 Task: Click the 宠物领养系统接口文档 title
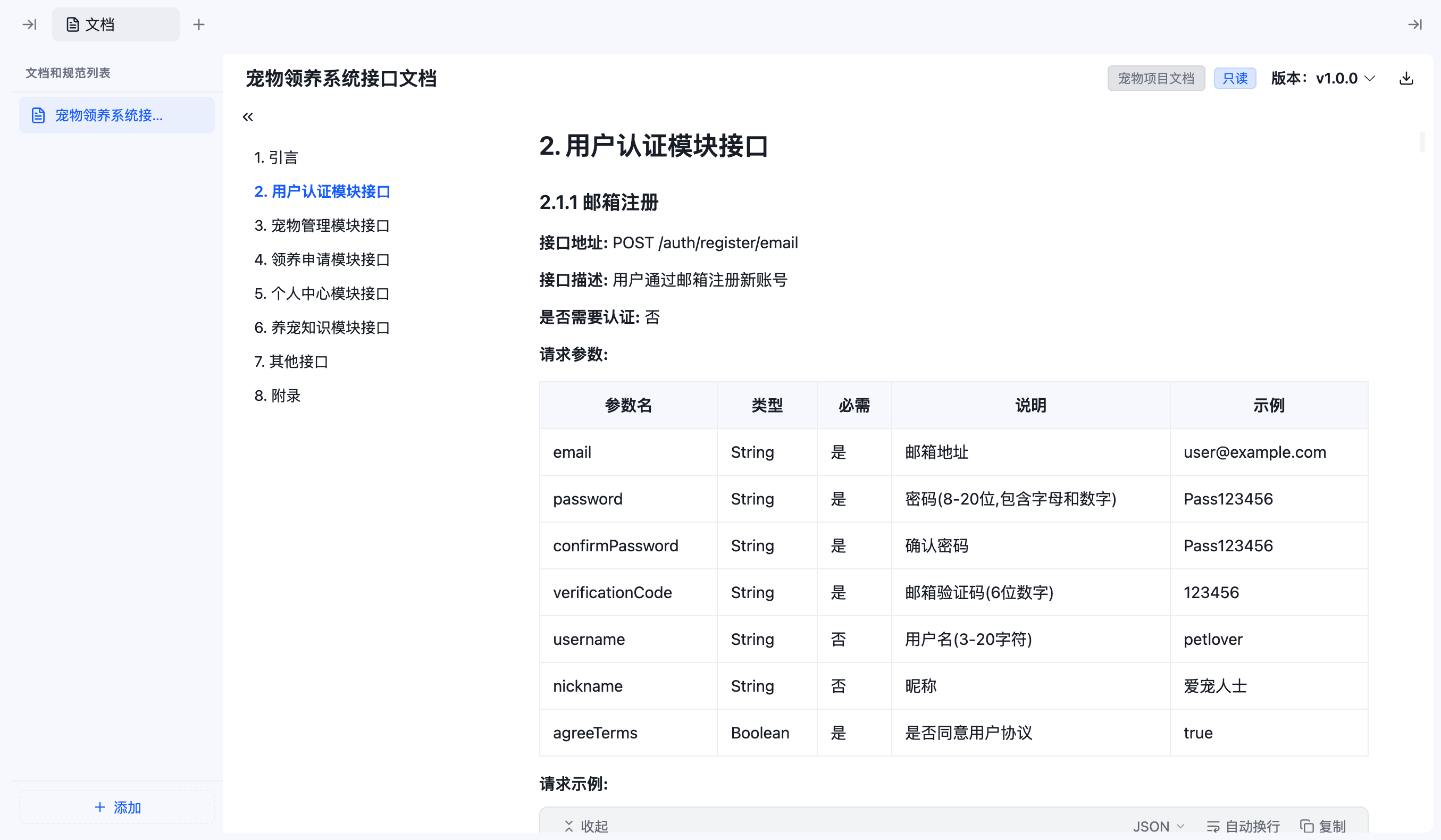tap(341, 78)
